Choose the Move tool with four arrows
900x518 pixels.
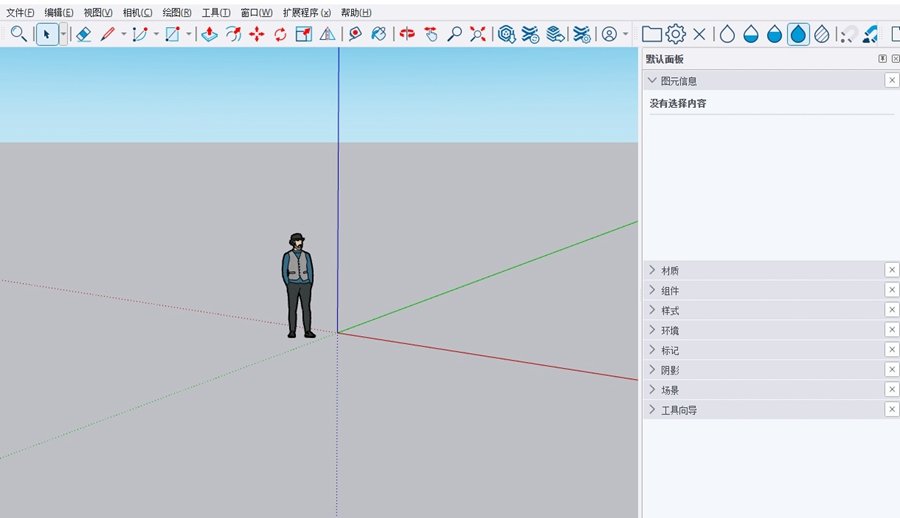257,34
